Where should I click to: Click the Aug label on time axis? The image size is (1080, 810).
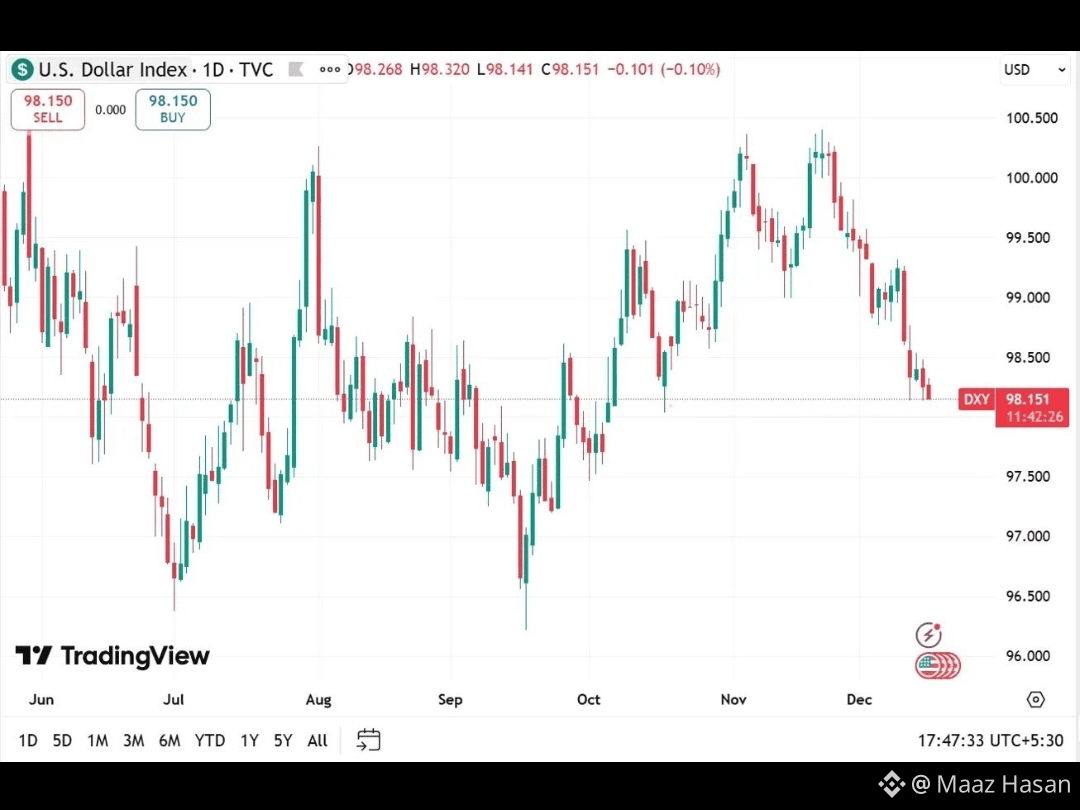coord(318,700)
